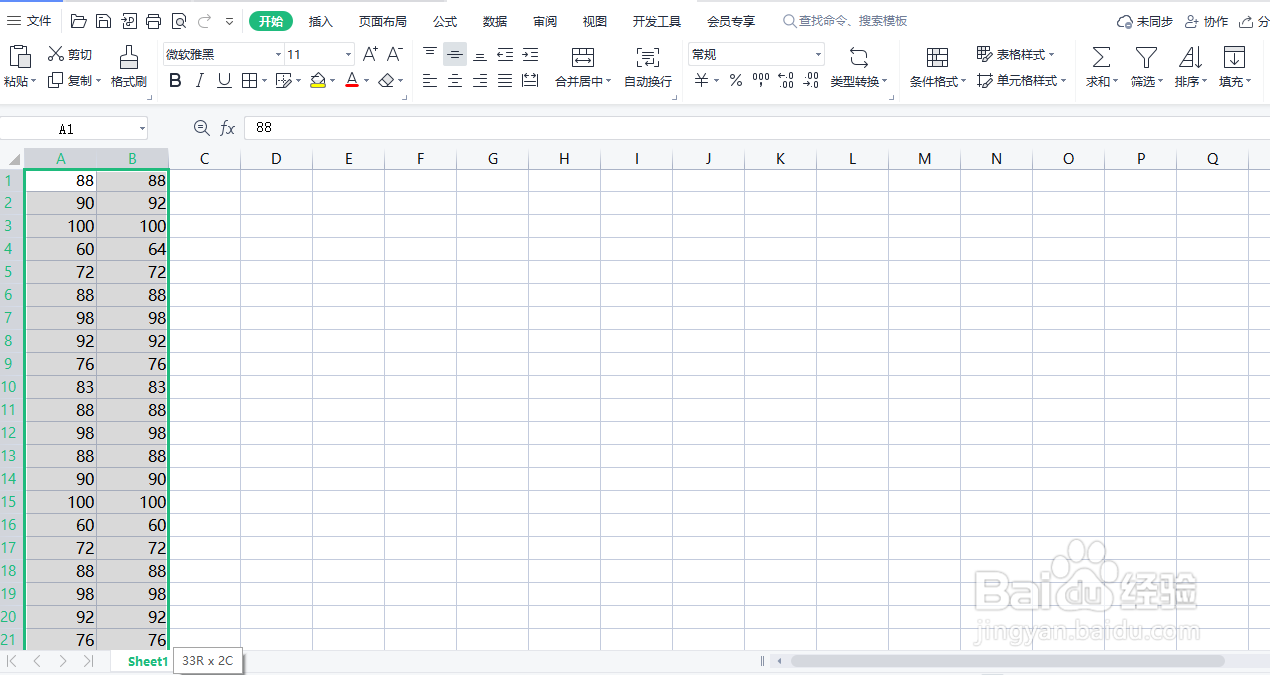Click the Redo arrow icon
The width and height of the screenshot is (1270, 675).
[205, 21]
